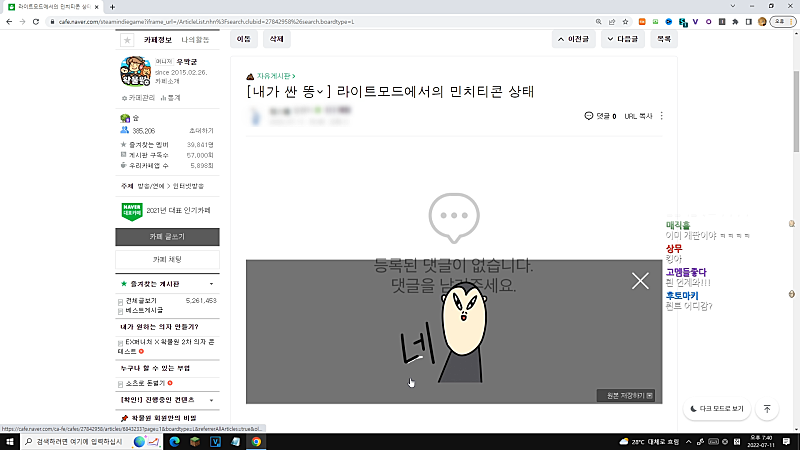Go to the 다음글 next post
The width and height of the screenshot is (800, 450).
click(x=622, y=39)
